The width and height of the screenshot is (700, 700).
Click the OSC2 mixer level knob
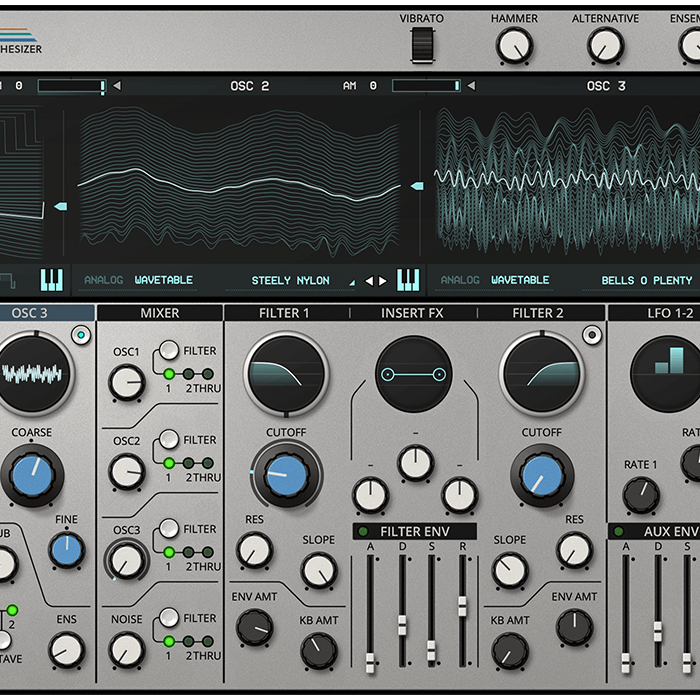pos(127,471)
